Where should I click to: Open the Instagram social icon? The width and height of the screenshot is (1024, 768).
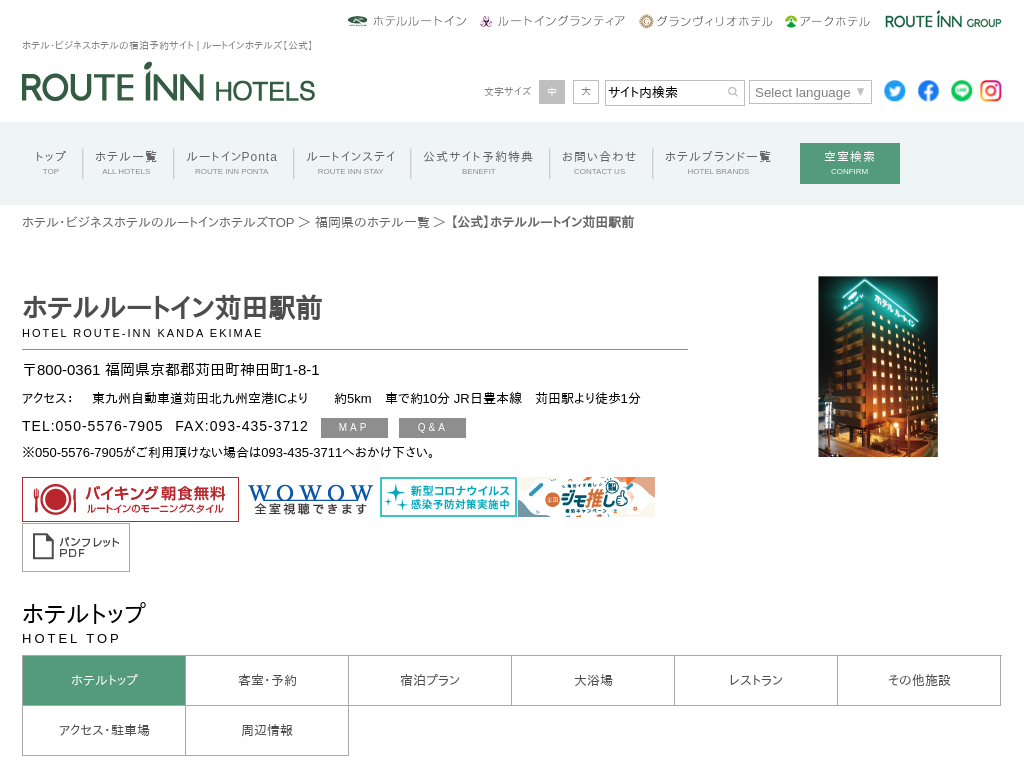click(991, 91)
